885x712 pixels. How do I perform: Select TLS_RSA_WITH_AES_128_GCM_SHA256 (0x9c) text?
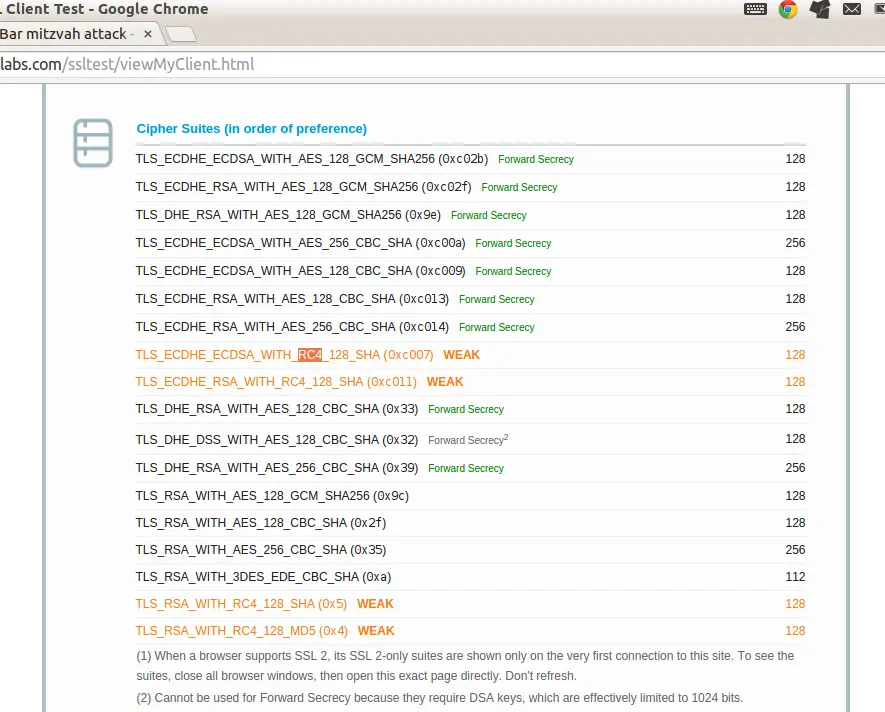pos(272,496)
